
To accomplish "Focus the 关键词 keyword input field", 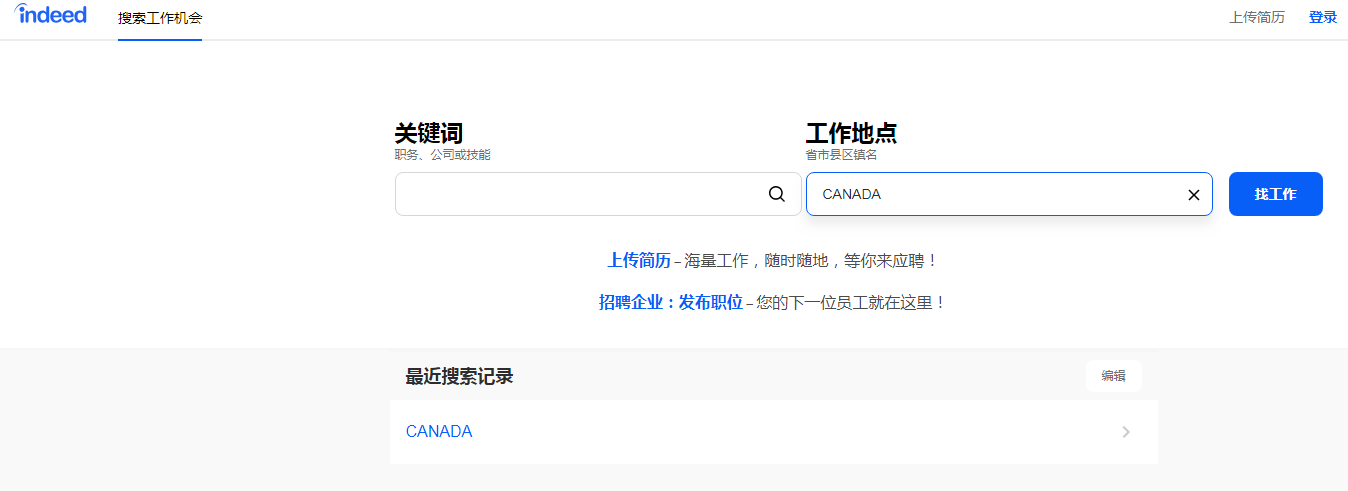I will [x=580, y=194].
